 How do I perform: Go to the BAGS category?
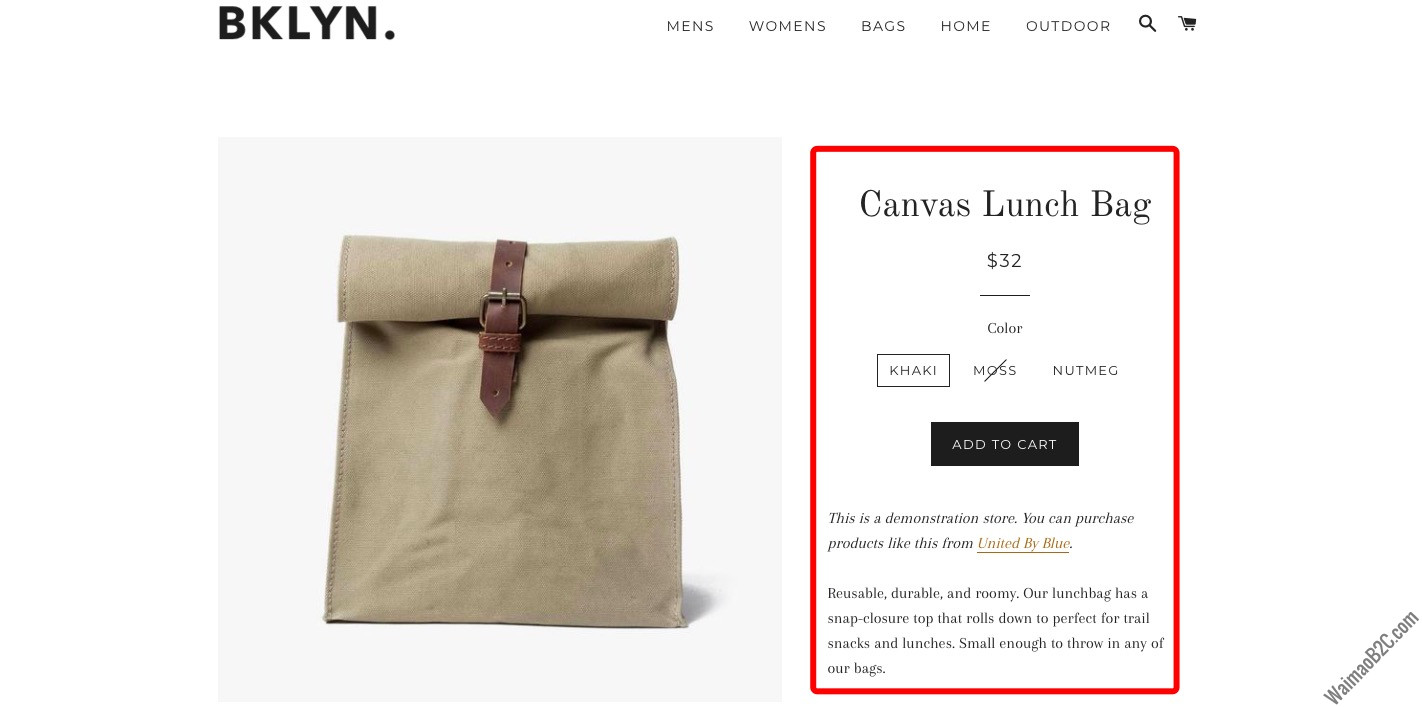[x=883, y=26]
